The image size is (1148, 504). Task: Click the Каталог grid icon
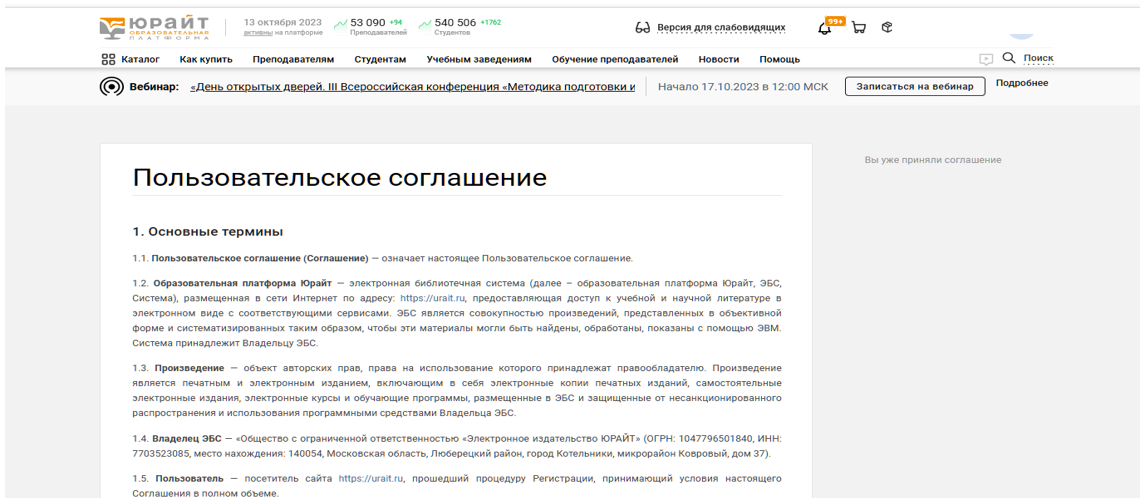pos(108,59)
